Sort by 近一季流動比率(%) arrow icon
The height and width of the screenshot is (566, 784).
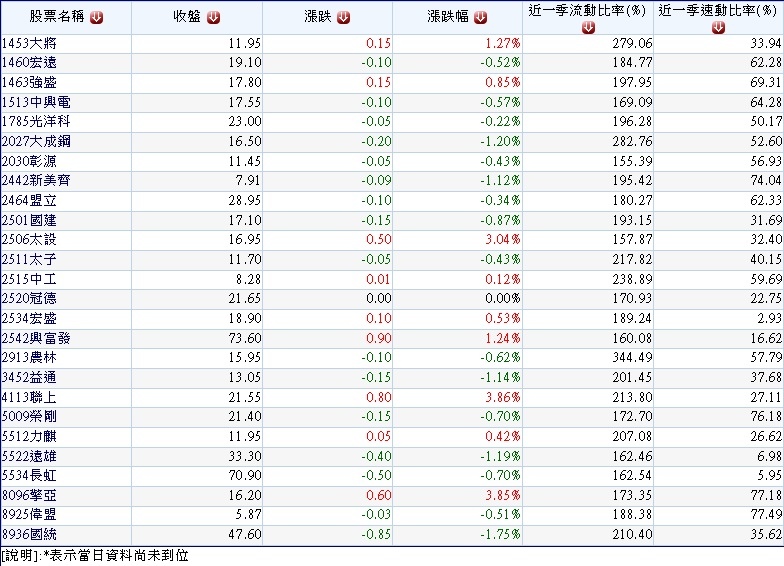click(588, 28)
